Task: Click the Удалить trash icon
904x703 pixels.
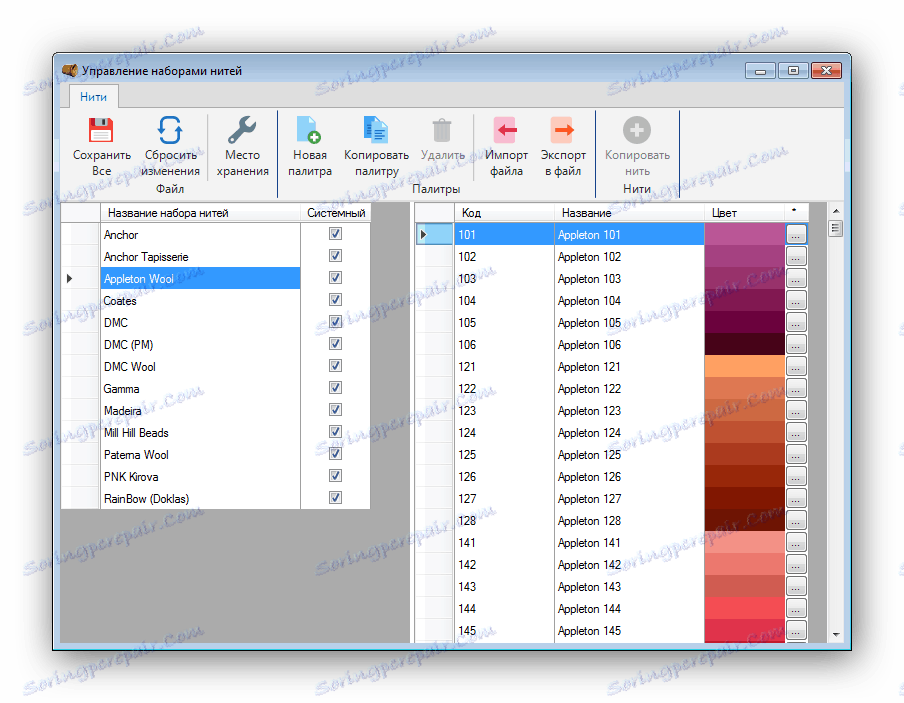Action: (x=442, y=131)
